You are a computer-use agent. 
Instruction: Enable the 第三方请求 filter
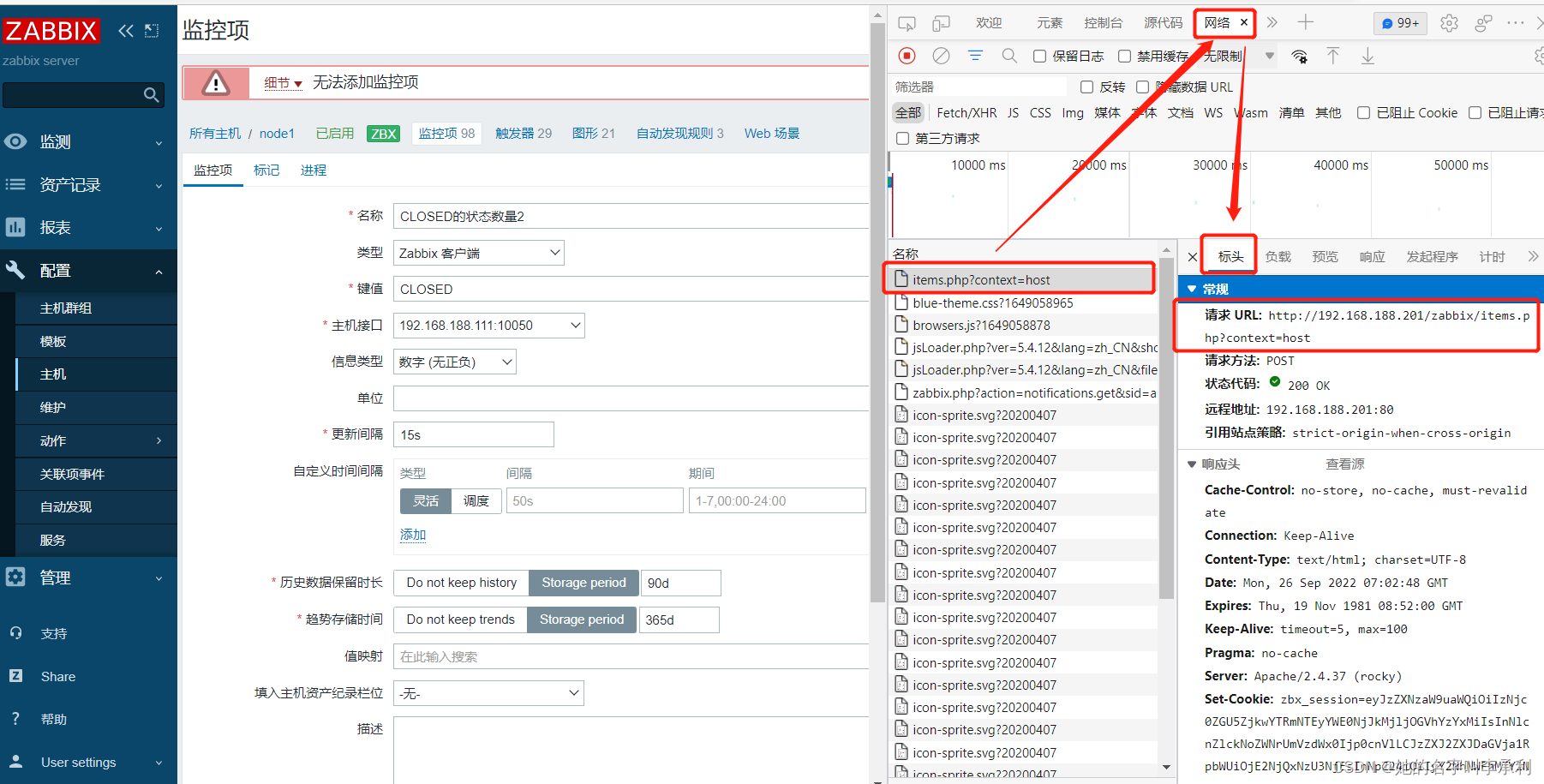(902, 138)
